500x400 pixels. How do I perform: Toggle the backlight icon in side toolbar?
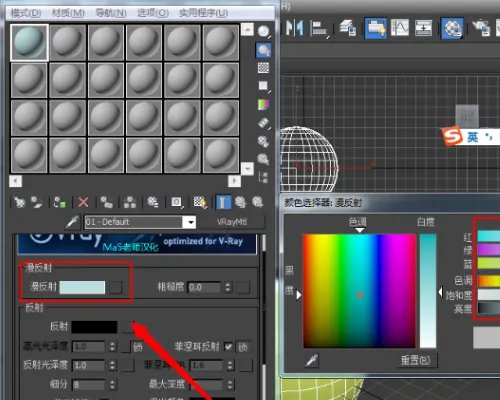pos(264,50)
